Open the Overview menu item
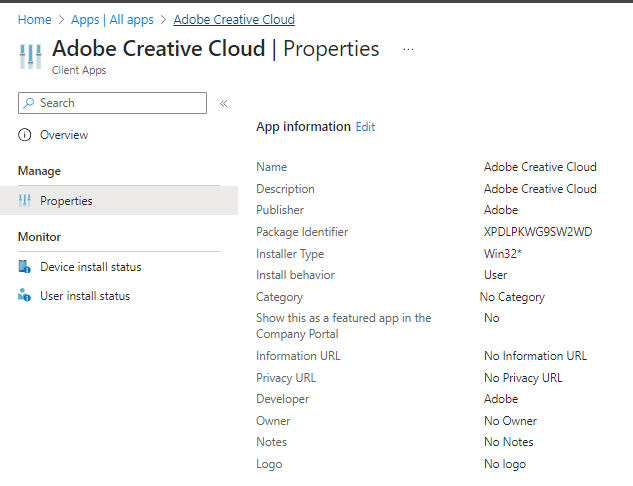The image size is (633, 486). (x=64, y=135)
